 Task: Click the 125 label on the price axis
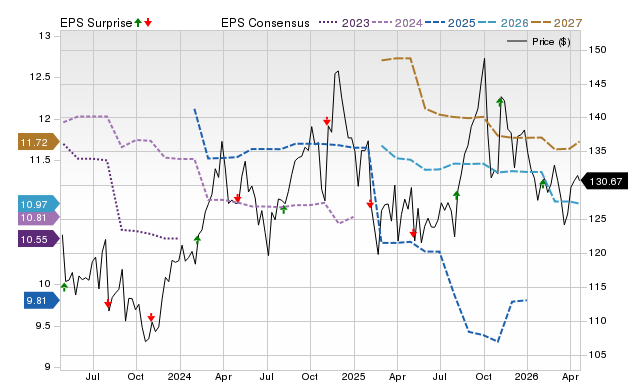tap(597, 219)
